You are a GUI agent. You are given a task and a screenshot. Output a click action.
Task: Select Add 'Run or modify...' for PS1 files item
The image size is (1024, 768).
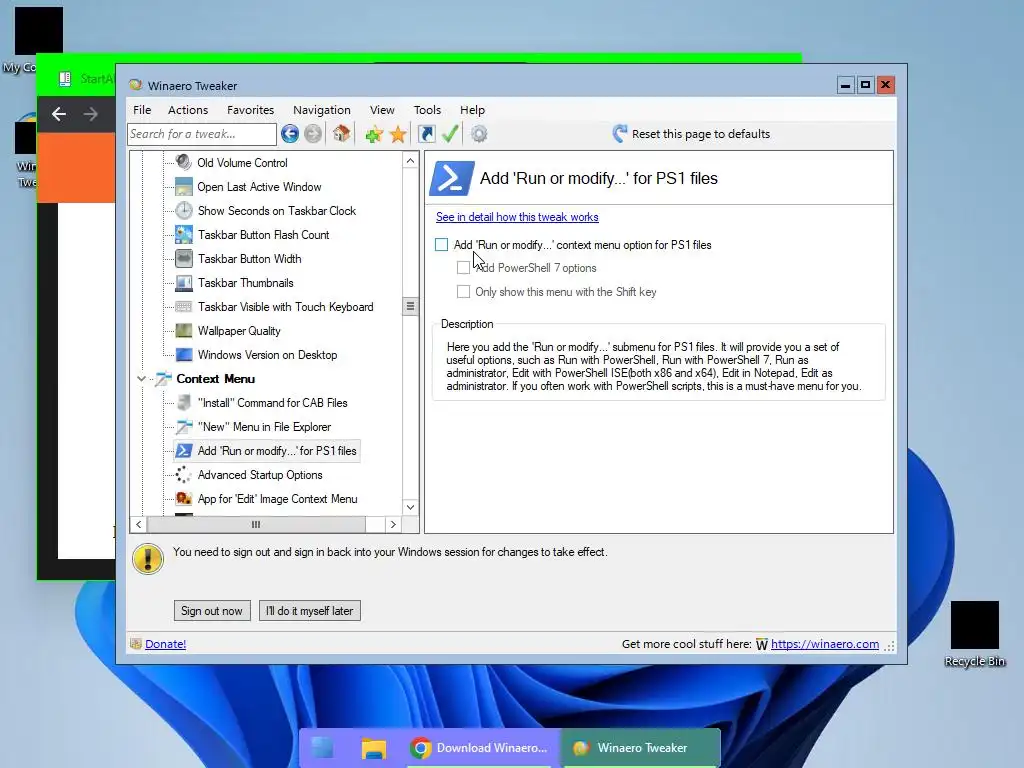277,451
